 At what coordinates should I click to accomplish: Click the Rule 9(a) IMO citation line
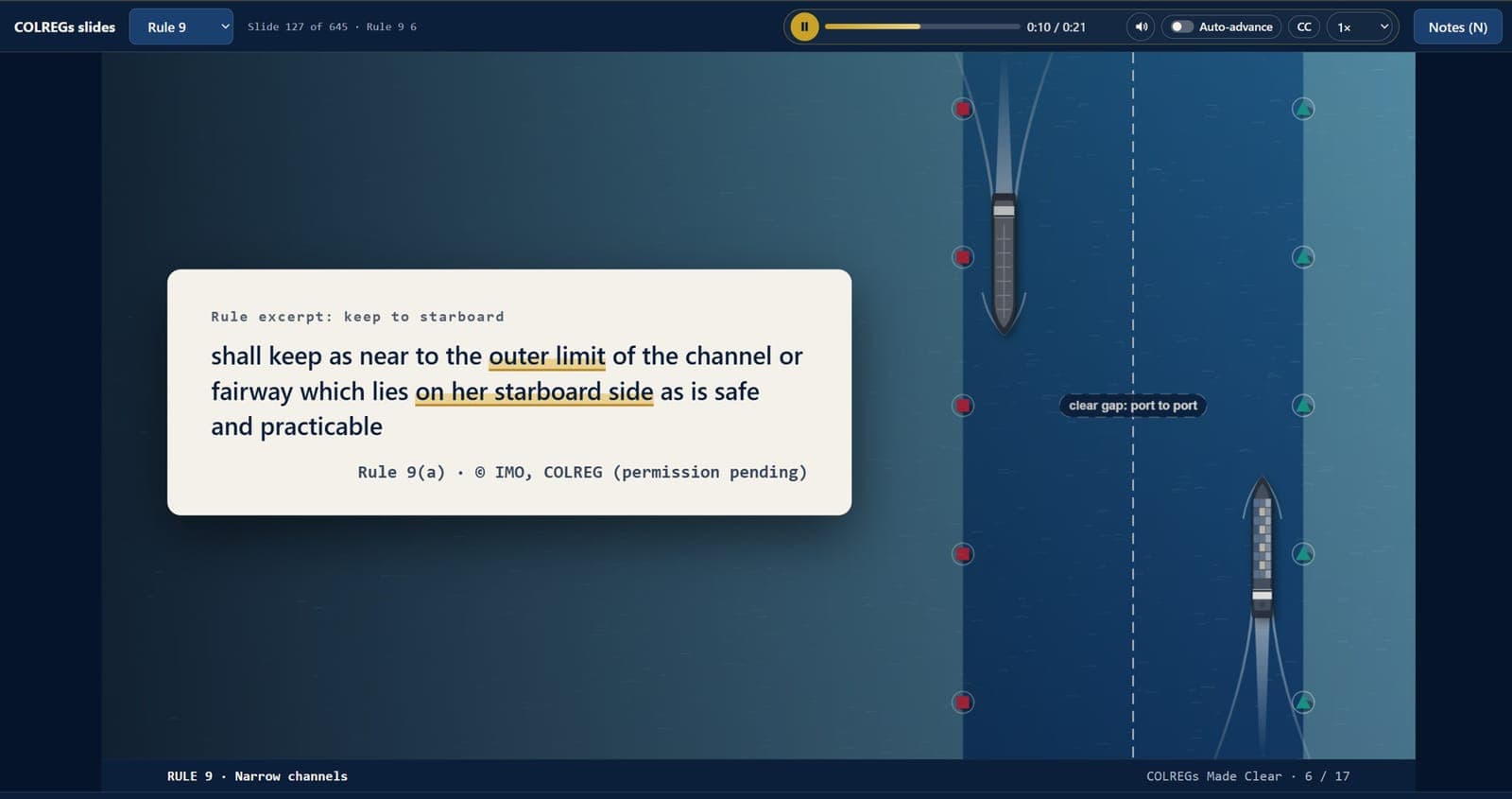(x=582, y=472)
